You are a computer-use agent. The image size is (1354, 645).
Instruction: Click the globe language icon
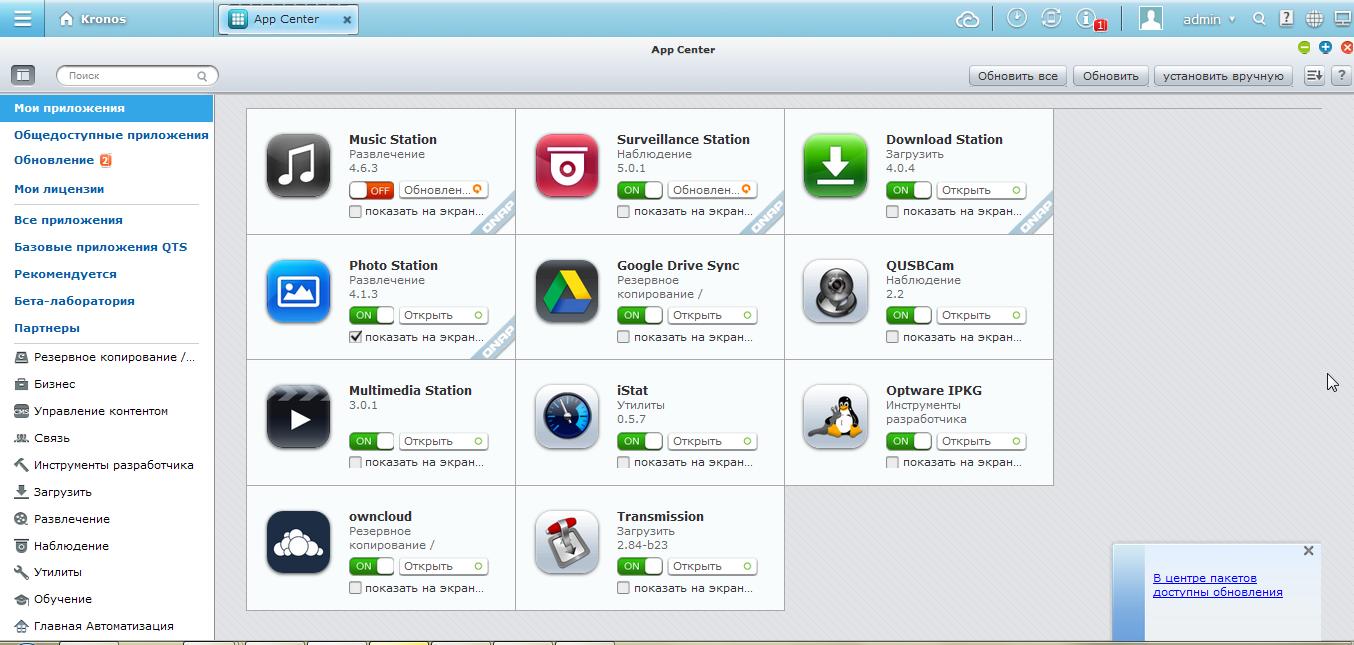pos(1315,19)
